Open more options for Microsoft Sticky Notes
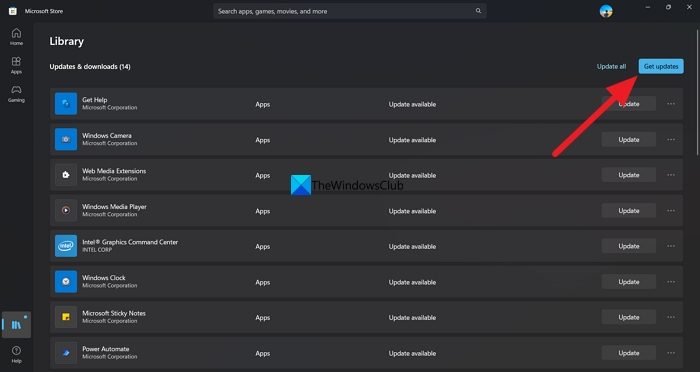This screenshot has width=700, height=372. point(671,317)
